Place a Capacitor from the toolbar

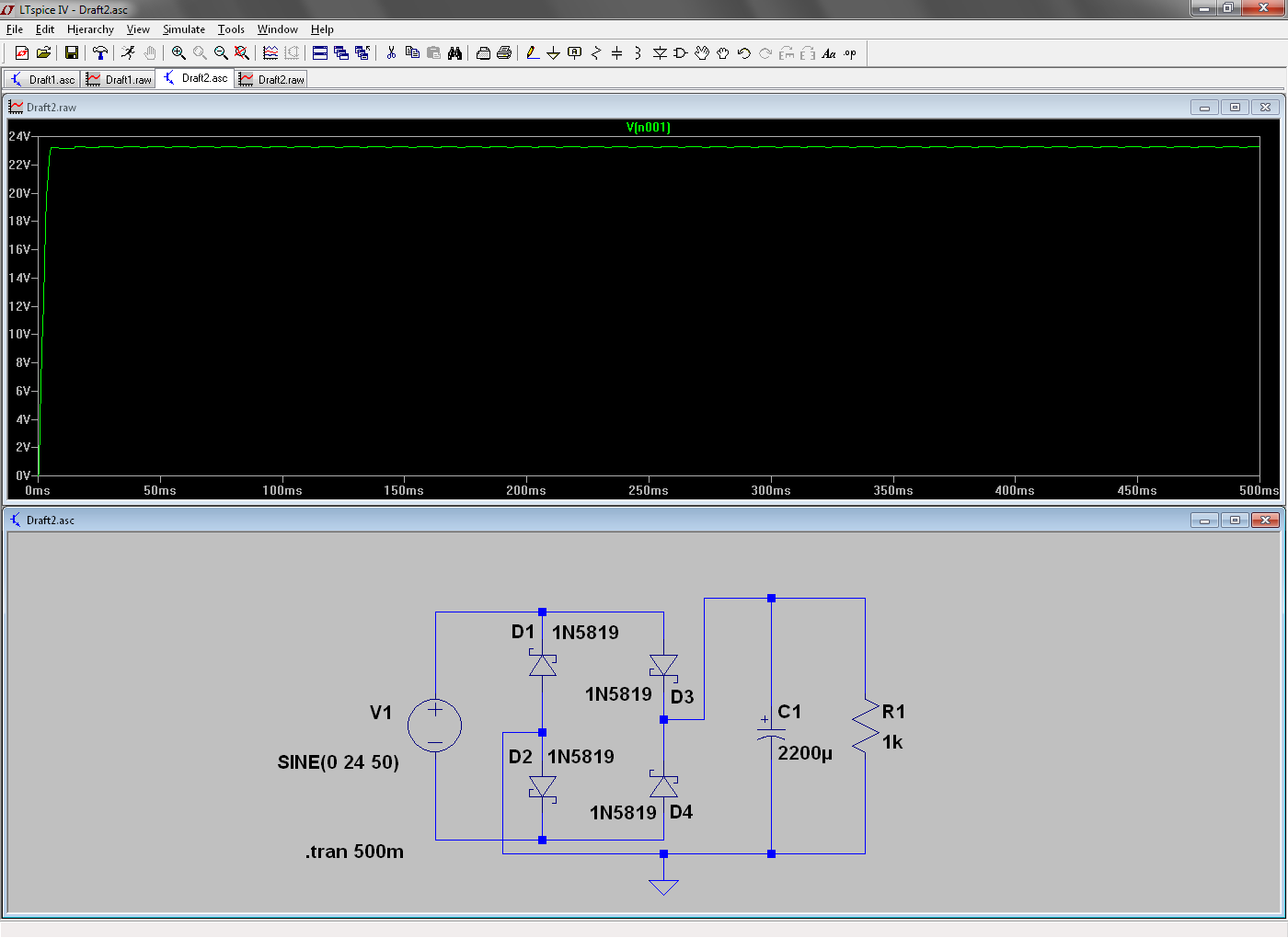point(616,53)
